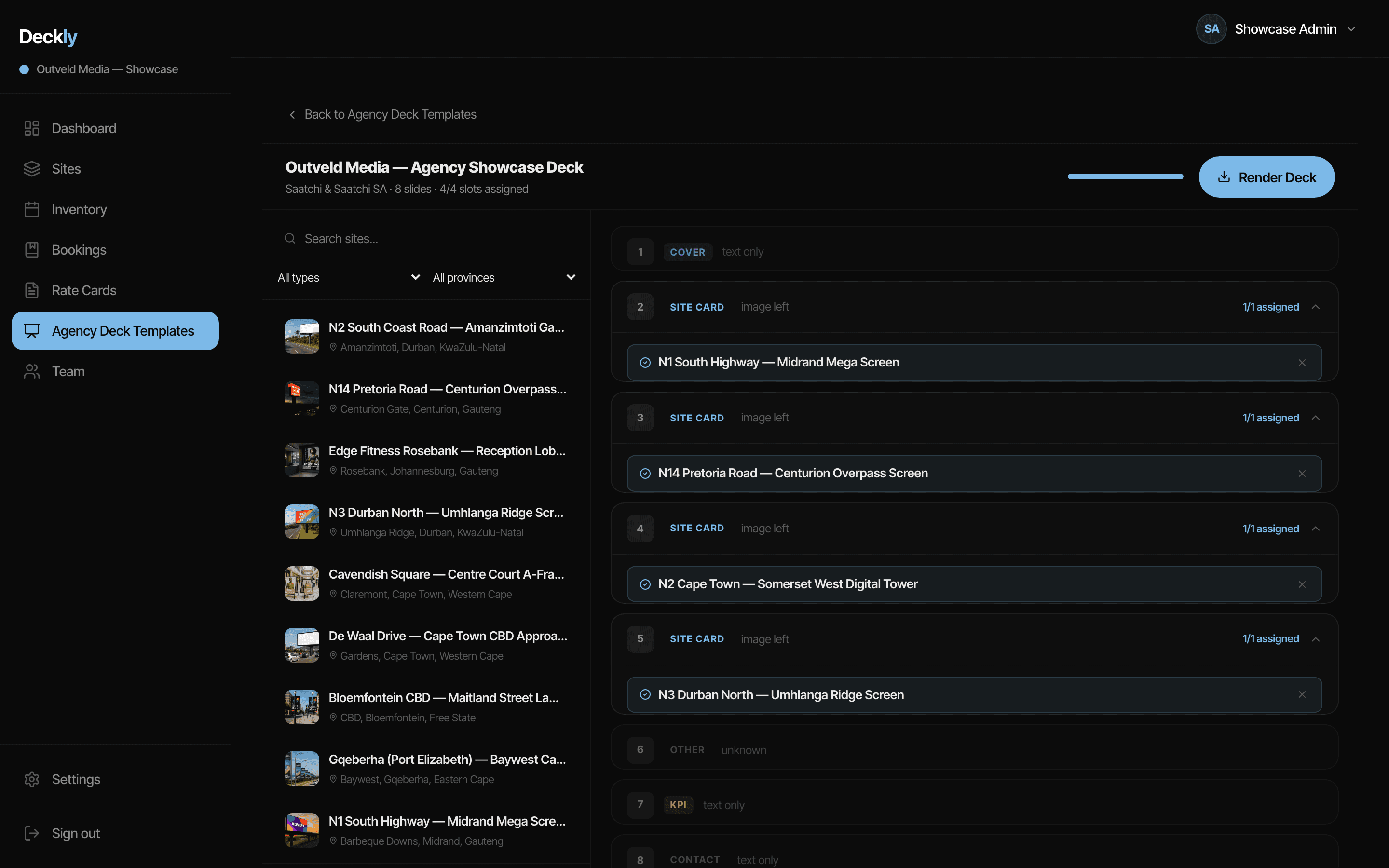Image resolution: width=1389 pixels, height=868 pixels.
Task: Click the download icon in Render Deck
Action: 1224,177
